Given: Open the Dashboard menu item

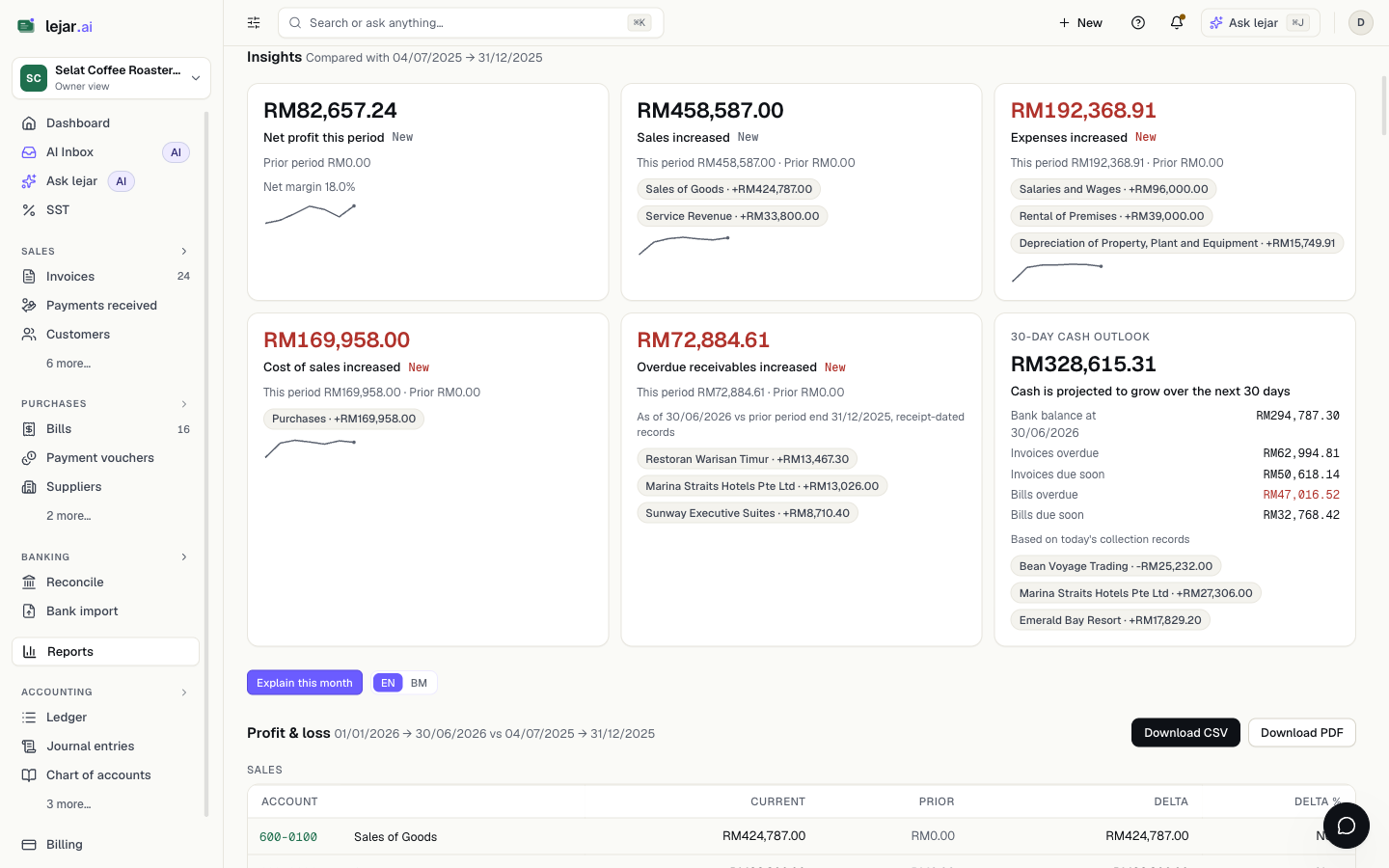Looking at the screenshot, I should click(x=105, y=123).
